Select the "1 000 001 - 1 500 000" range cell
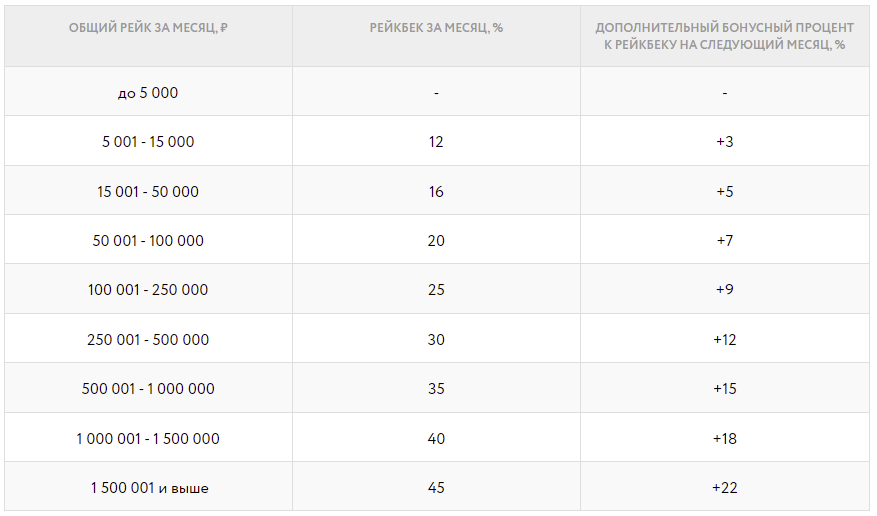This screenshot has width=877, height=516. [x=148, y=439]
